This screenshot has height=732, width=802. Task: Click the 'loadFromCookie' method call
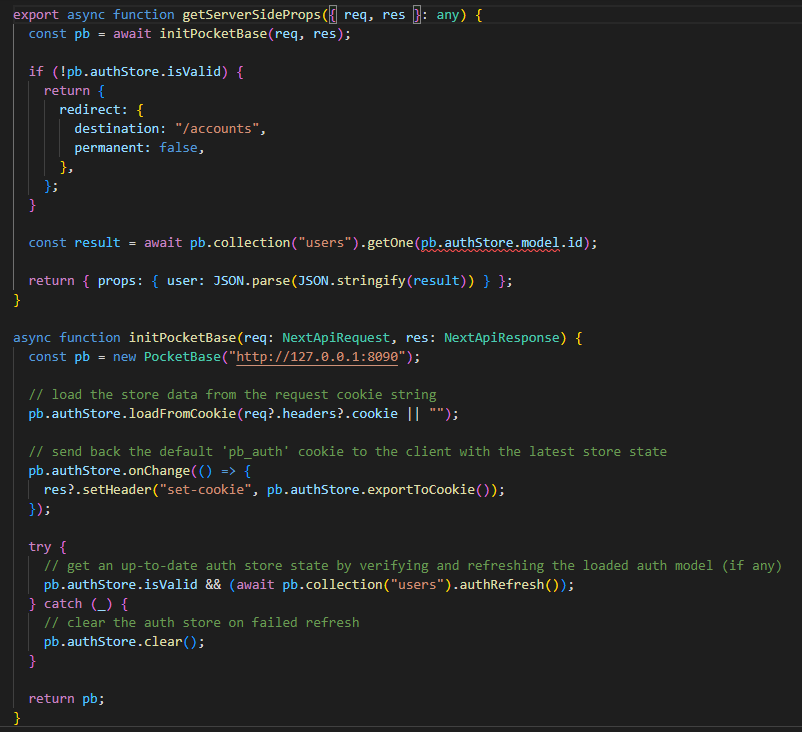pos(182,413)
